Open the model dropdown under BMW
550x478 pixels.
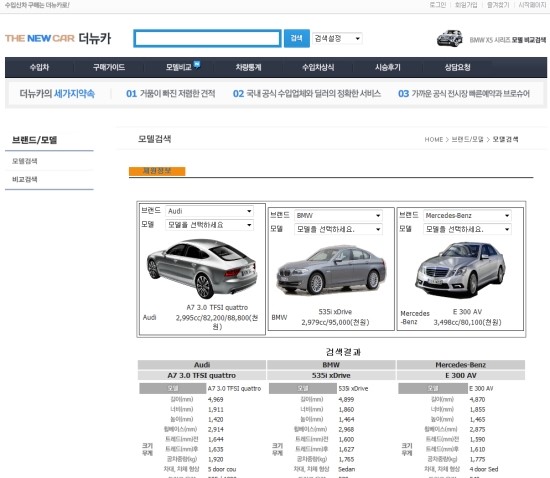338,229
